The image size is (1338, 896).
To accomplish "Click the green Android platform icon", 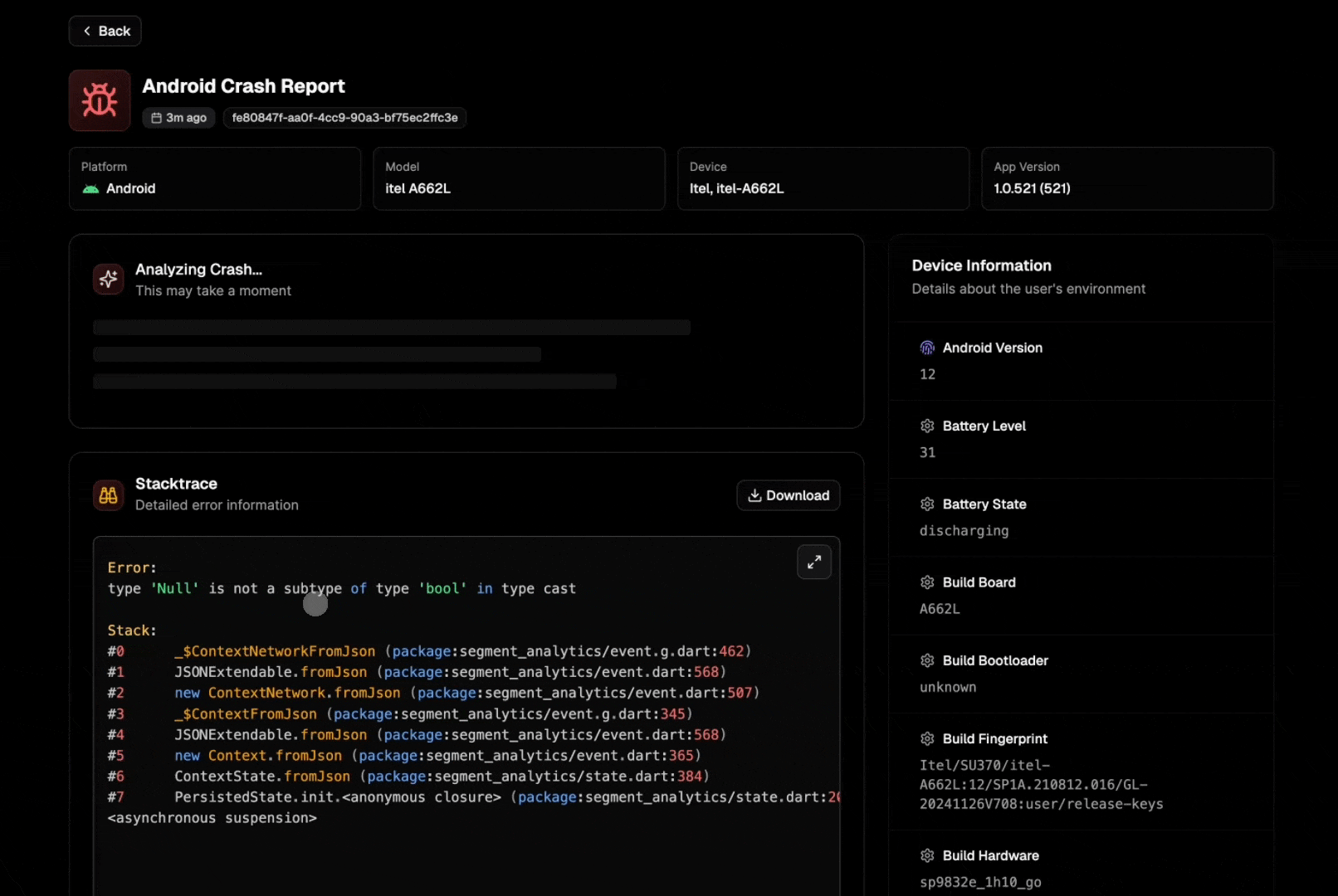I will tap(90, 189).
